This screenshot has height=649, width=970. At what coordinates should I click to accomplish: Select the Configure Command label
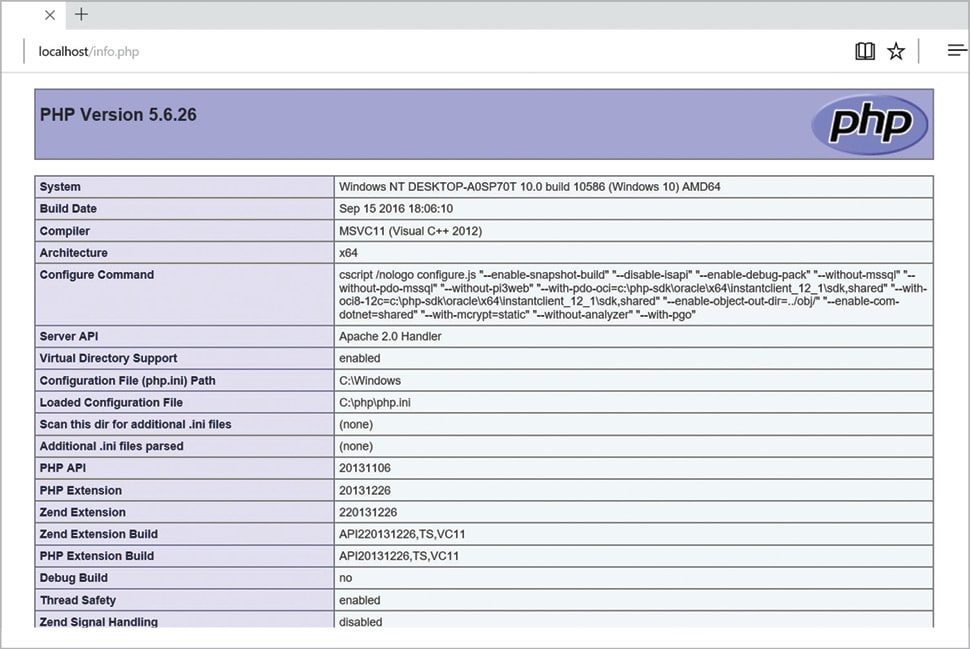tap(97, 275)
